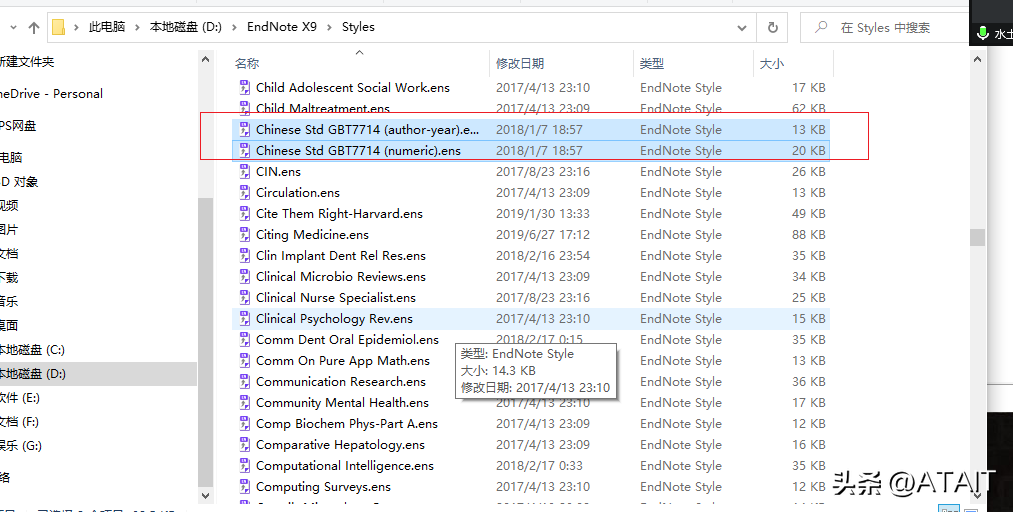Expand chevron after 此电脑 breadcrumb
The width and height of the screenshot is (1013, 512).
[x=138, y=27]
